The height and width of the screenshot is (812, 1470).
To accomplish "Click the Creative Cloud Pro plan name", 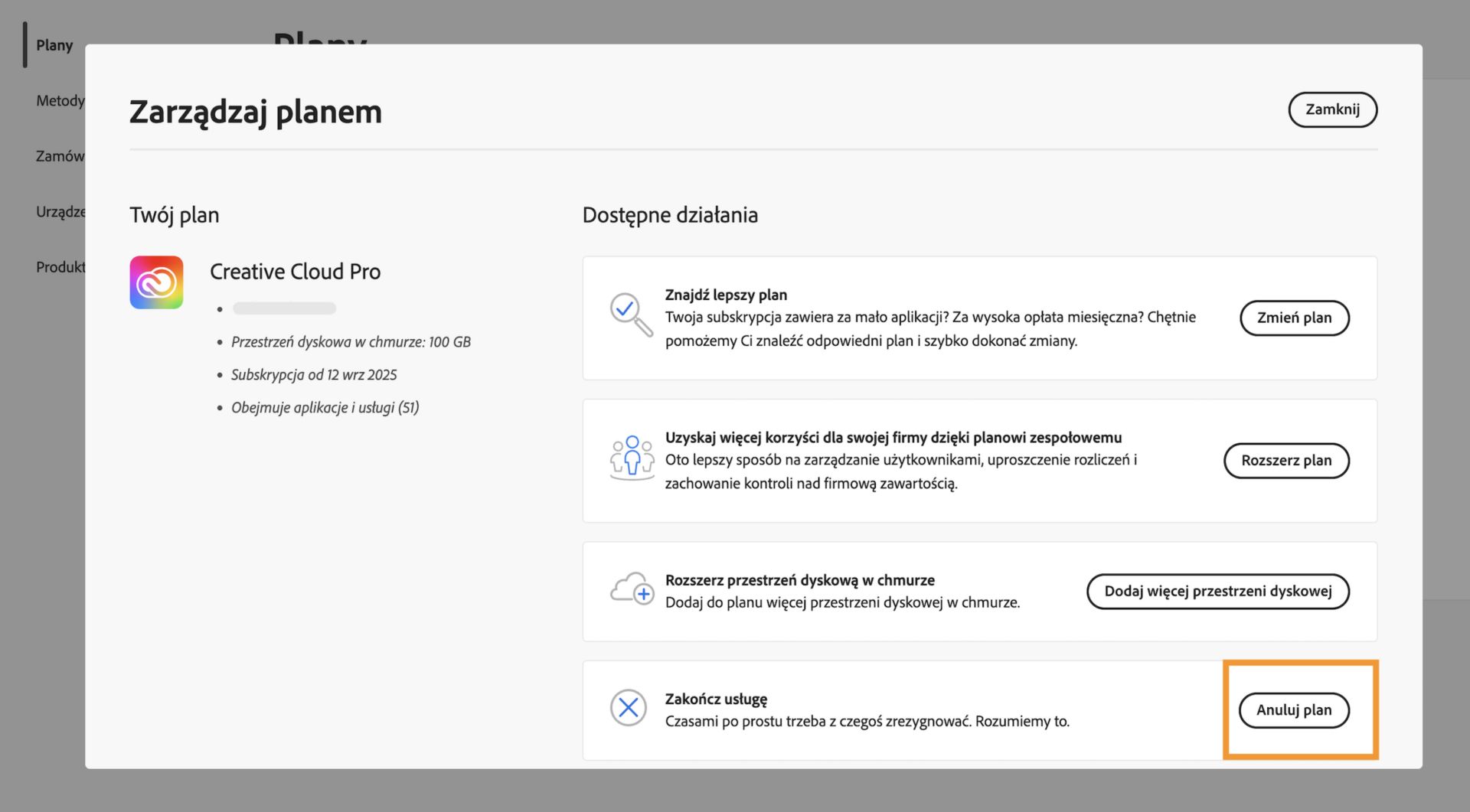I will [295, 272].
